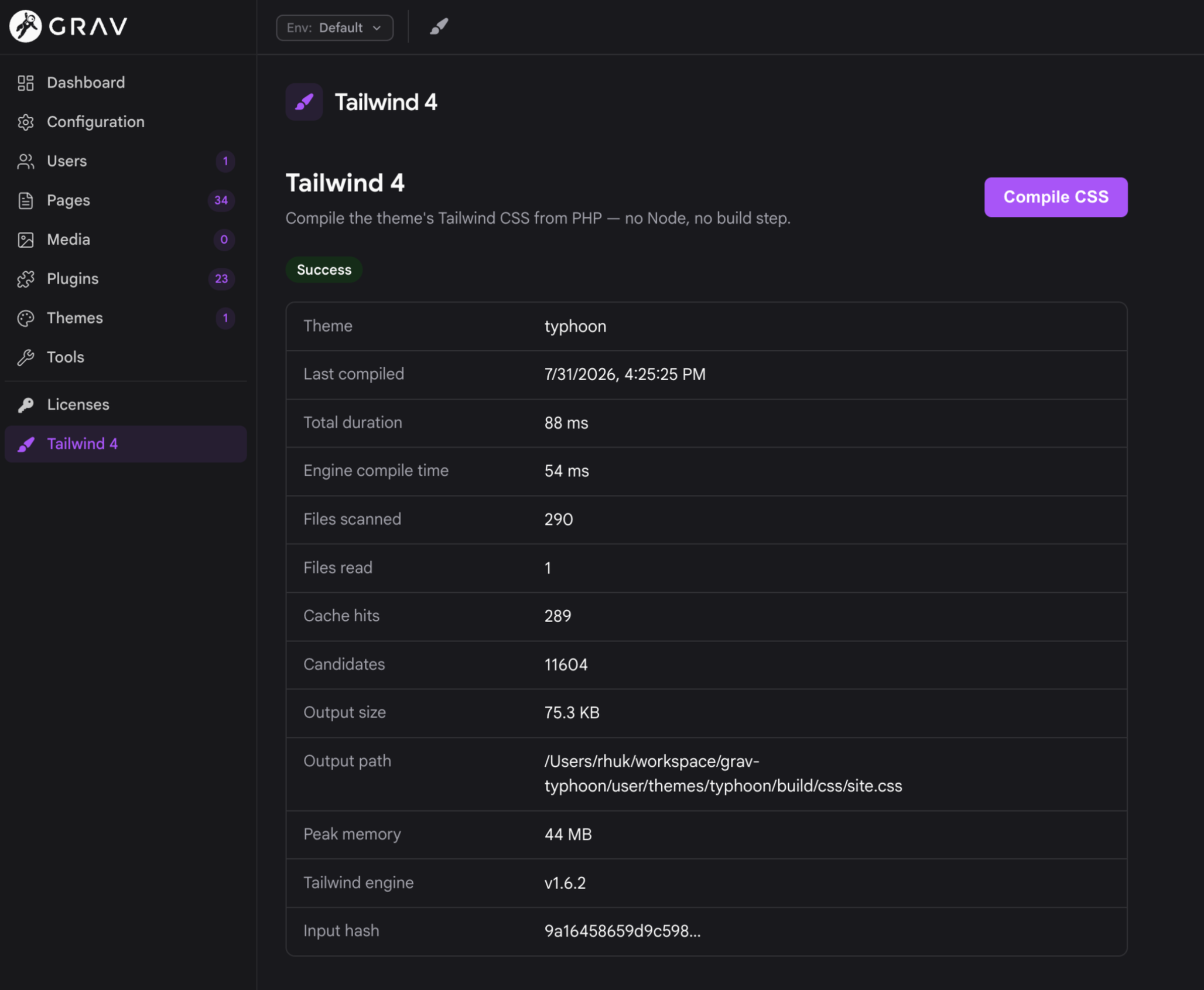Select the theme value typhoon
Image resolution: width=1204 pixels, height=990 pixels.
[x=575, y=326]
